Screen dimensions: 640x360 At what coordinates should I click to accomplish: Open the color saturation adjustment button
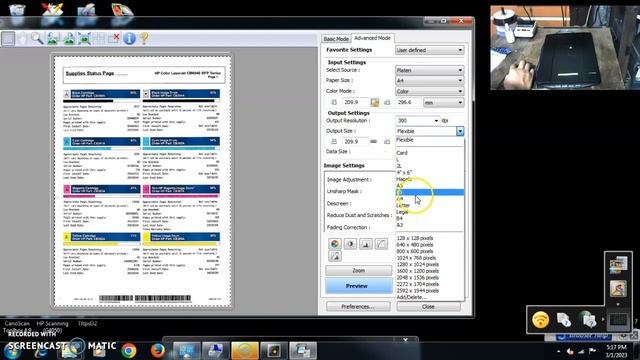tap(335, 244)
